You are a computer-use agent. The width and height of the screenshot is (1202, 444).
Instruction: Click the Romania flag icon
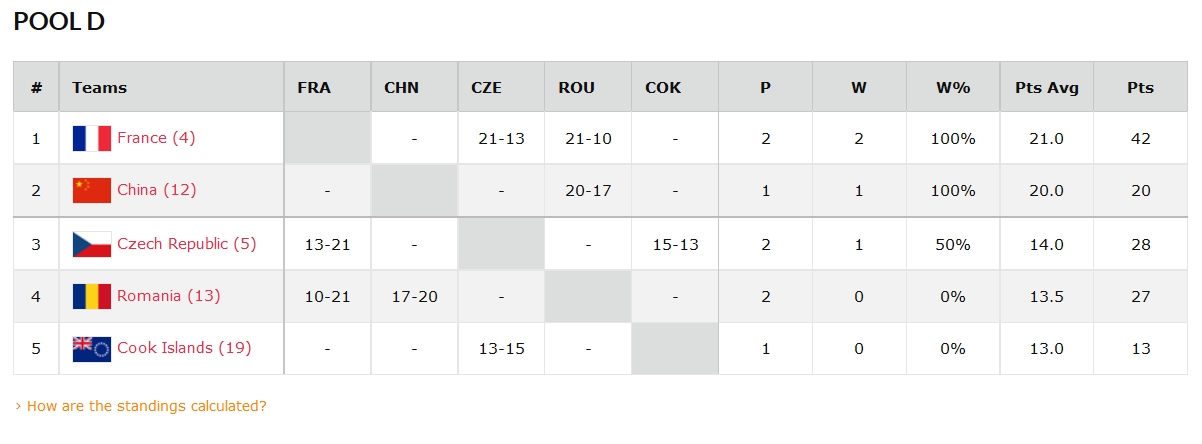(92, 296)
